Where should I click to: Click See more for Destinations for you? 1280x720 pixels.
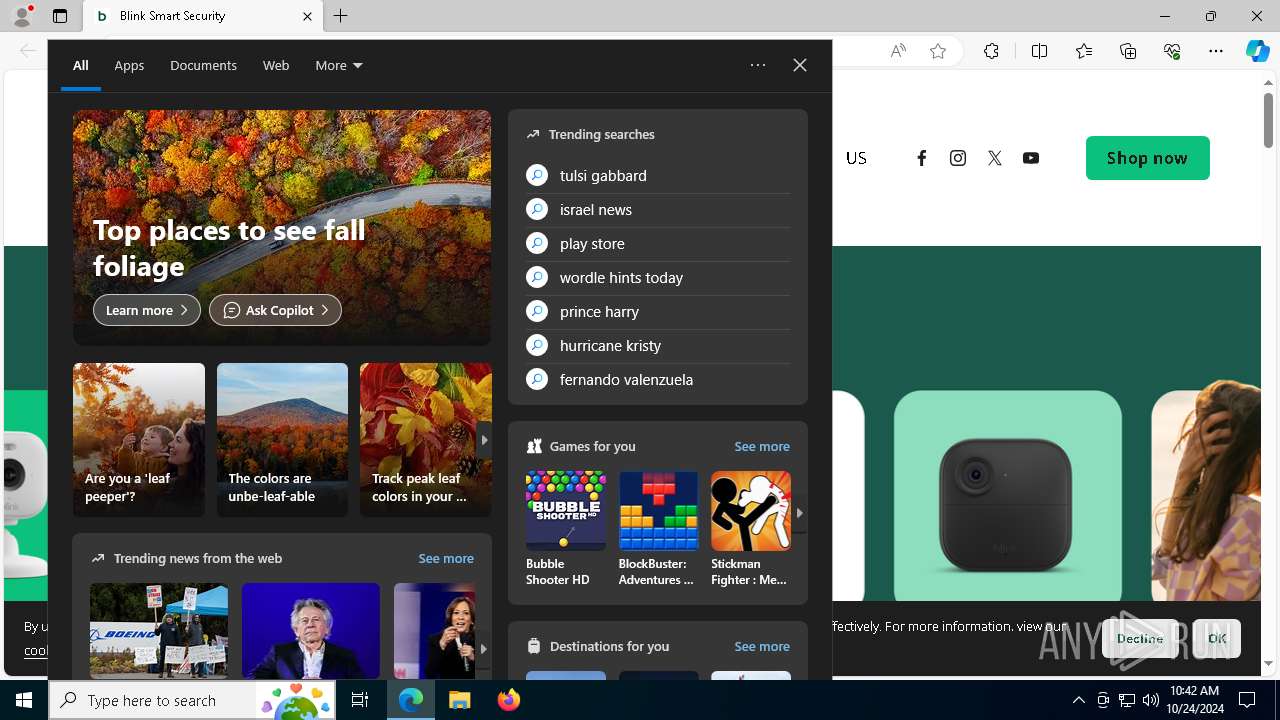click(762, 646)
